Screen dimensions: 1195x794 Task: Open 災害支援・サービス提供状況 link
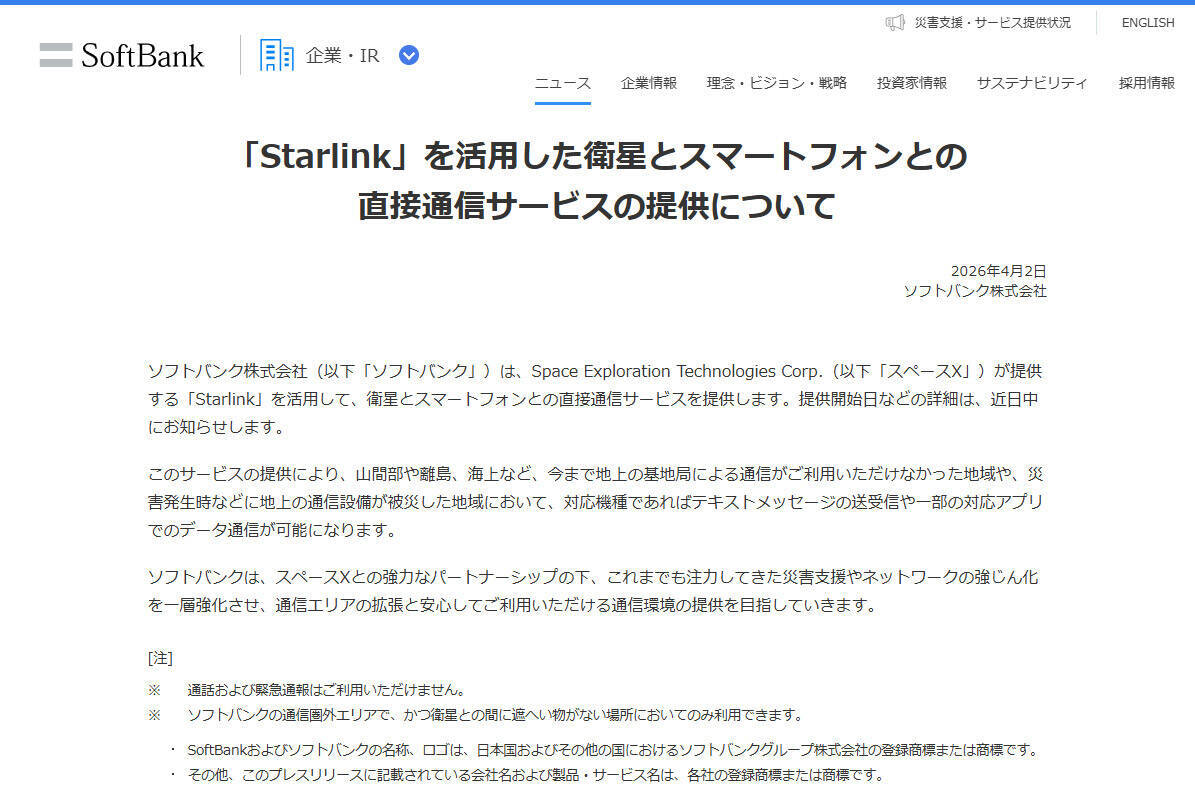click(x=992, y=23)
